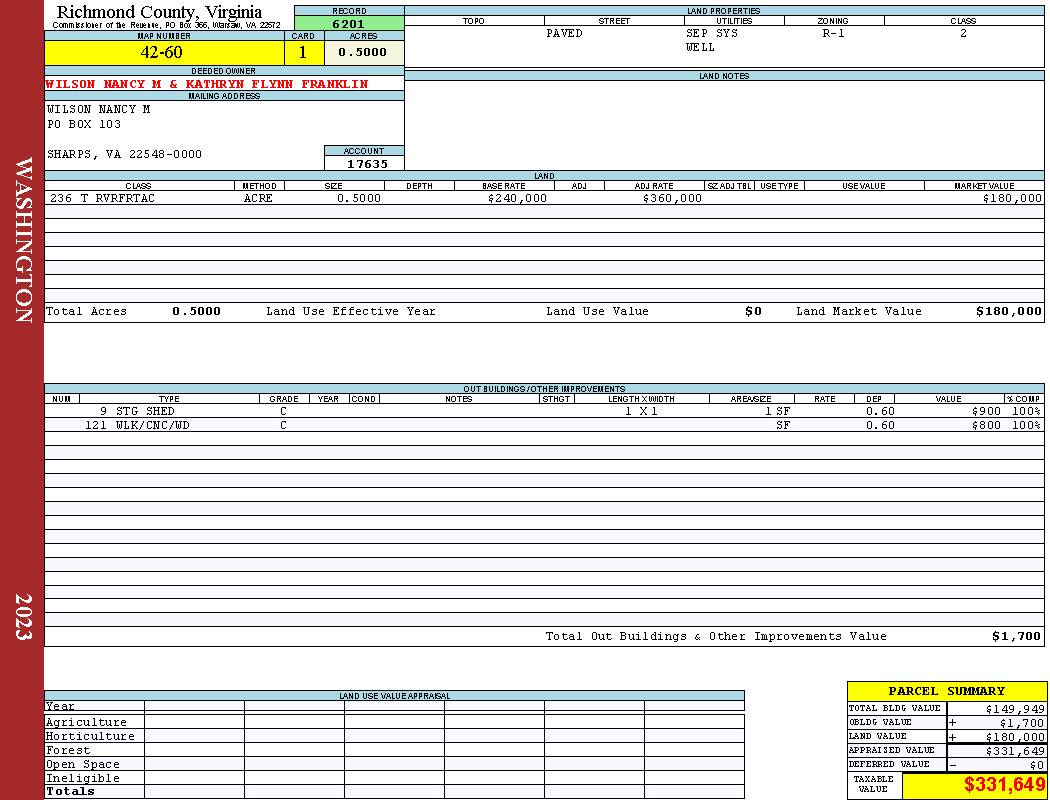This screenshot has width=1050, height=800.
Task: Click the Land Use Effective Year label
Action: point(351,311)
